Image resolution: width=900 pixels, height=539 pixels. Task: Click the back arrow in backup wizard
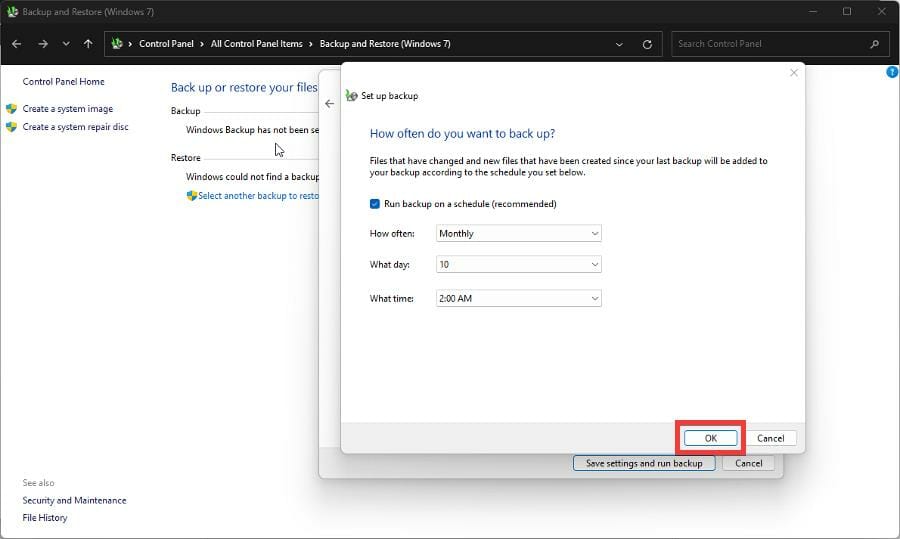pyautogui.click(x=330, y=103)
